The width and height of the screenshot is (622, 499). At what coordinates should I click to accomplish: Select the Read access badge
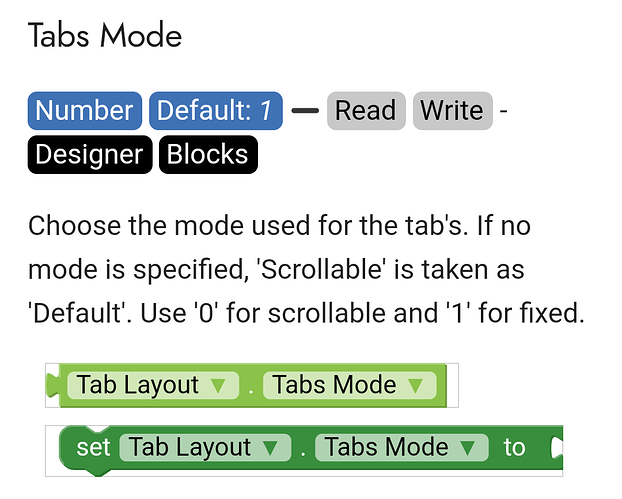point(365,111)
